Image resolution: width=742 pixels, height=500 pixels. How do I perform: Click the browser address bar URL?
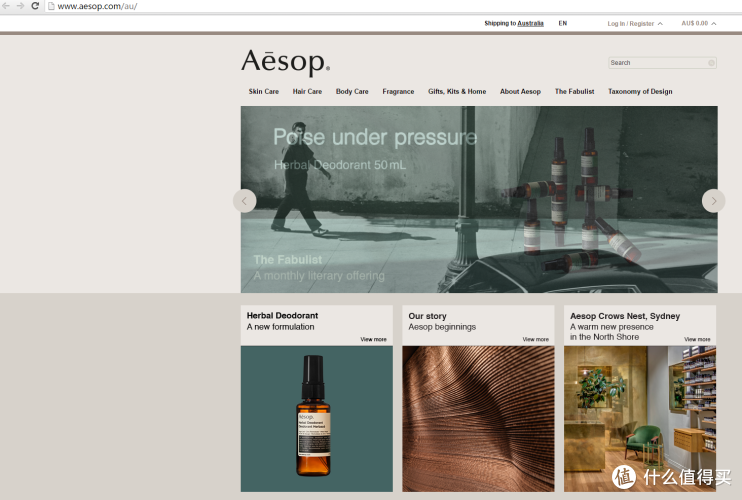coord(98,6)
